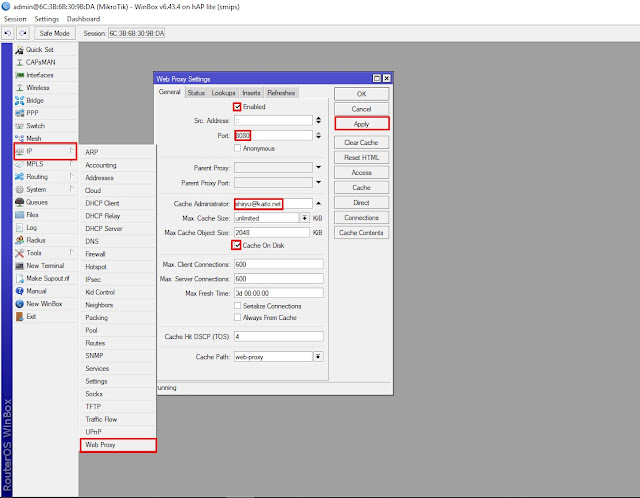
Task: Toggle the Enabled checkbox
Action: coord(237,107)
